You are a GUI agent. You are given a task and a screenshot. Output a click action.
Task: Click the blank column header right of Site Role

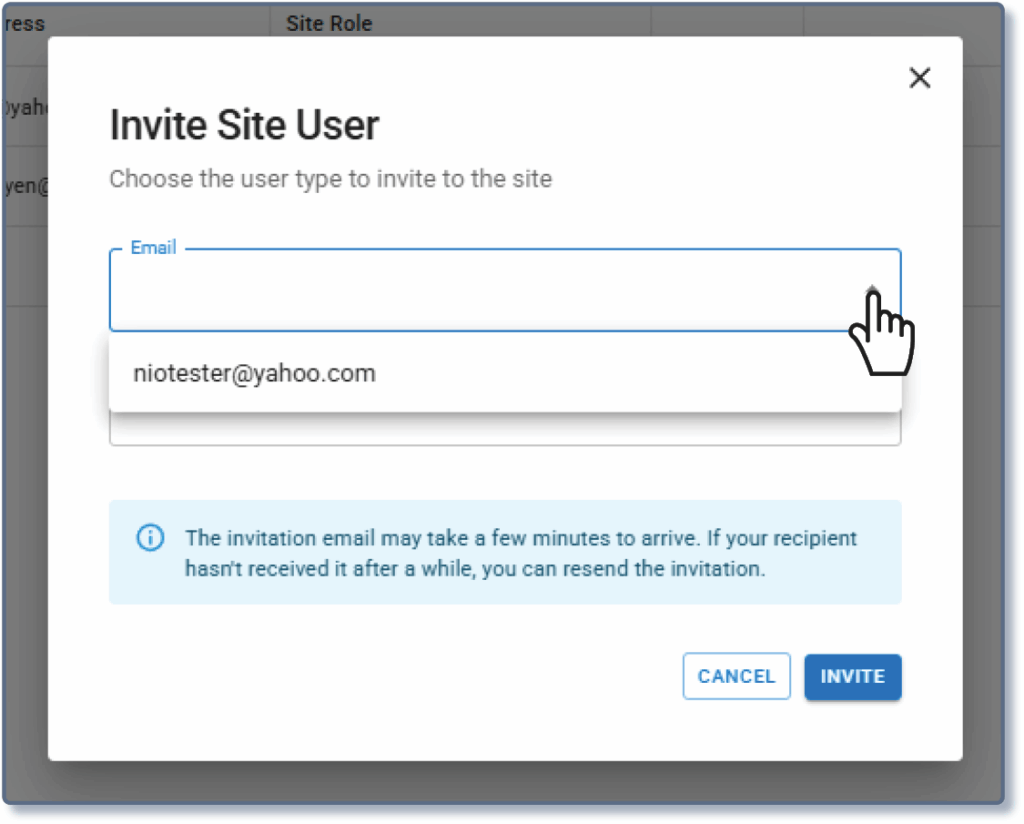pos(726,23)
